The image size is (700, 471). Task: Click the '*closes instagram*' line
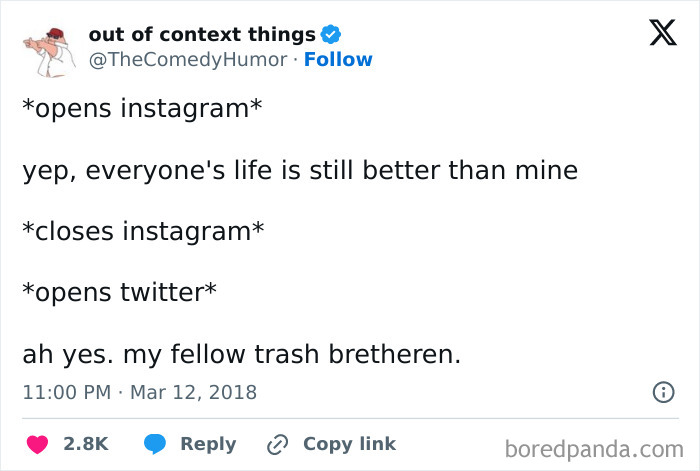[143, 231]
